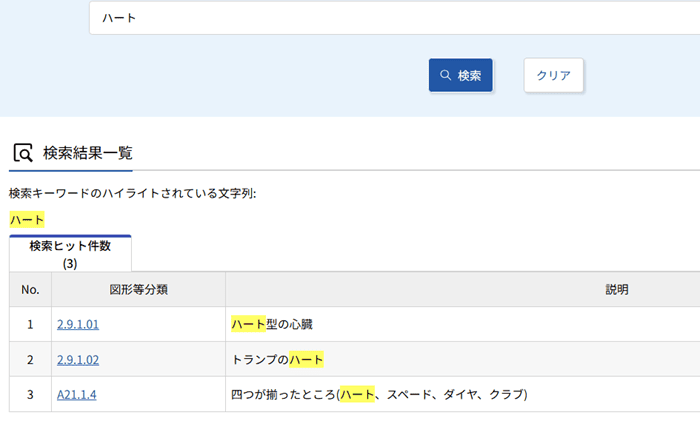Open classification link 2.9.1.02
700x421 pixels.
point(78,359)
